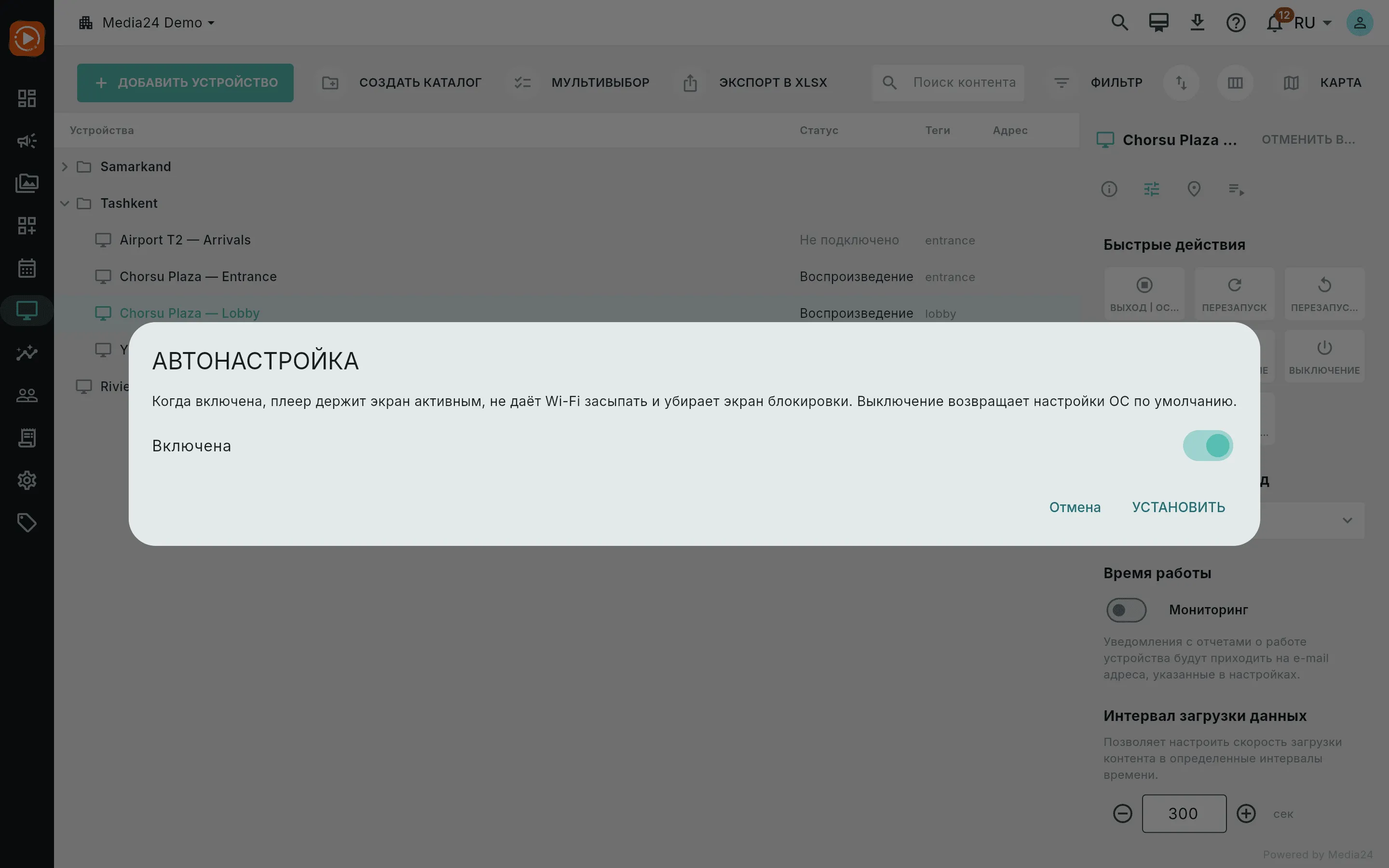The image size is (1389, 868).
Task: Open the devices monitor sidebar icon
Action: tap(27, 311)
